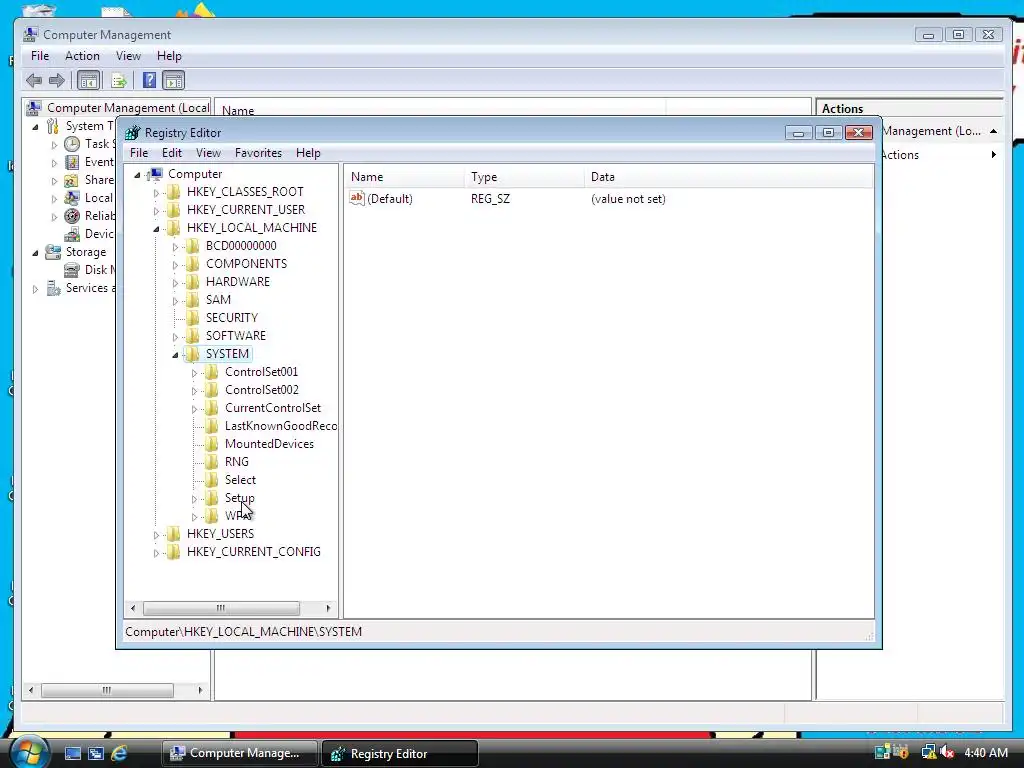Open Registry Editor File menu
The image size is (1024, 768).
pos(138,153)
